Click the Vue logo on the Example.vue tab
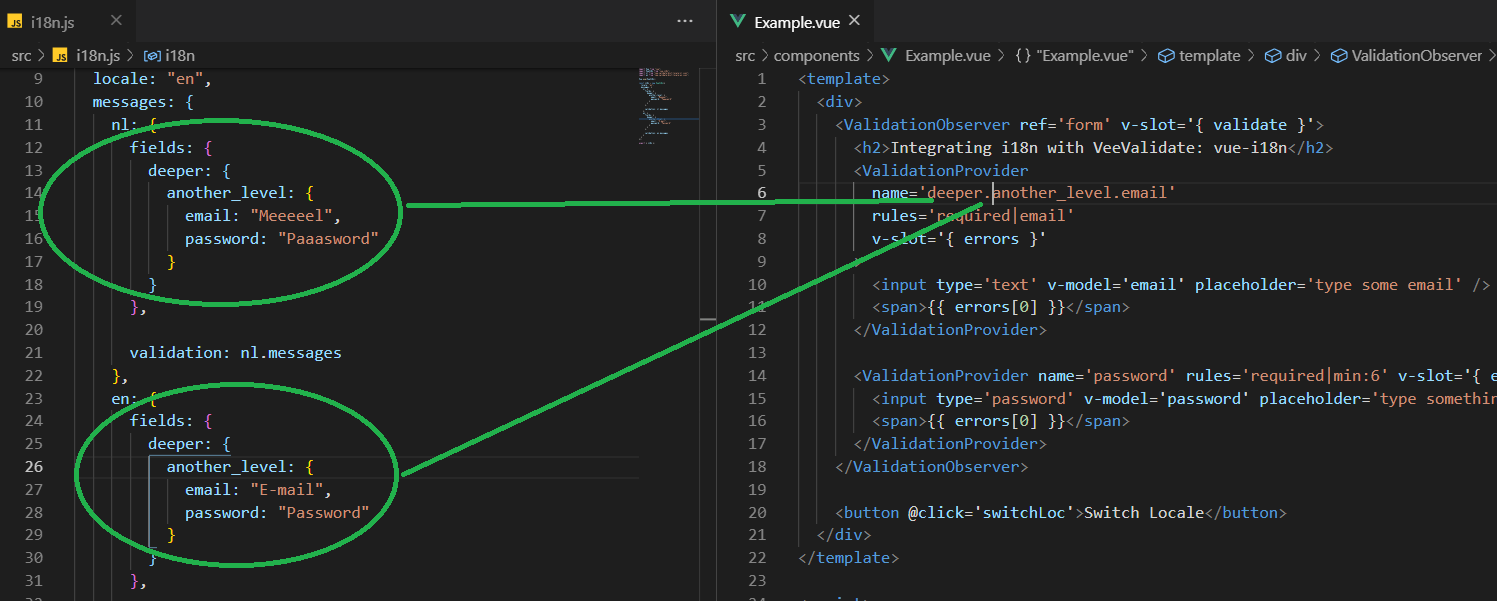This screenshot has height=601, width=1497. 738,18
